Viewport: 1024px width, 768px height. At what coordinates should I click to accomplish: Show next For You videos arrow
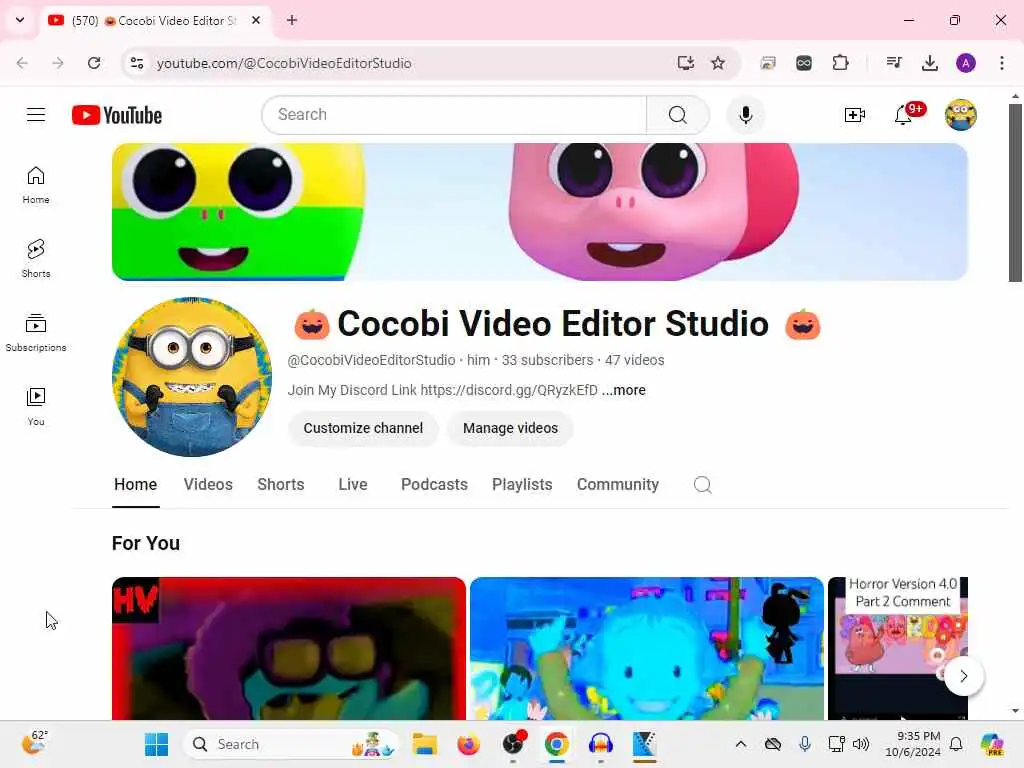tap(963, 676)
